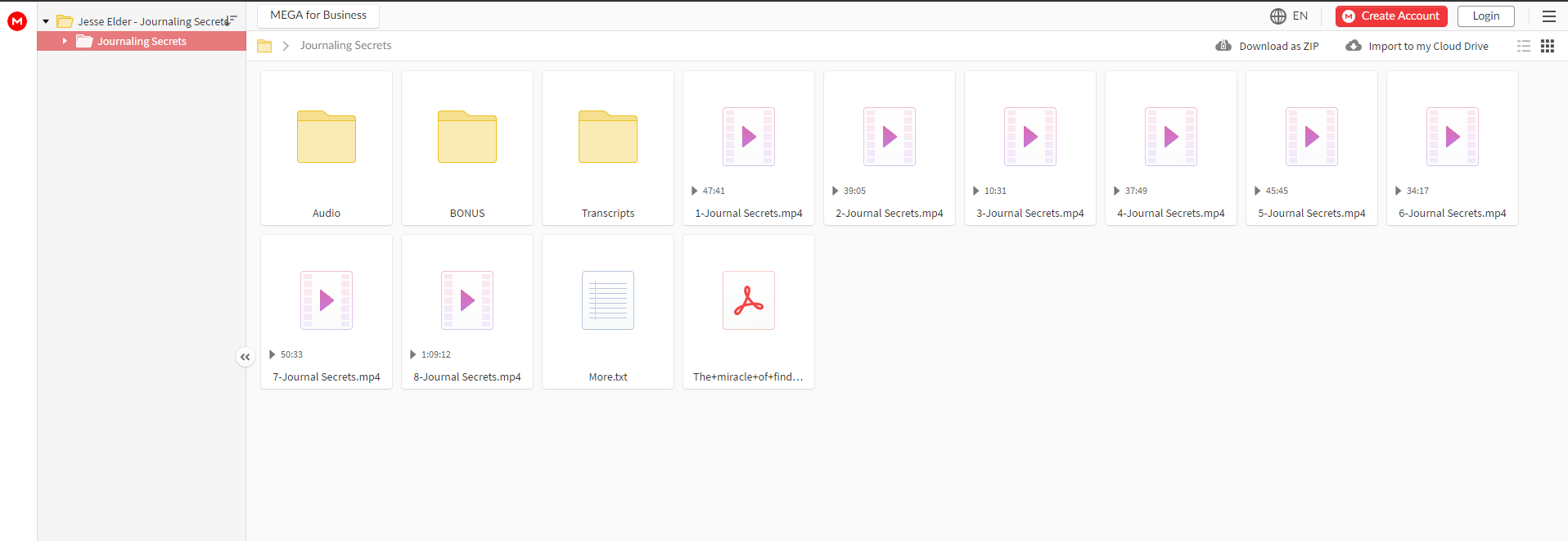The width and height of the screenshot is (1568, 541).
Task: Click the red MEGA logo icon
Action: [17, 21]
